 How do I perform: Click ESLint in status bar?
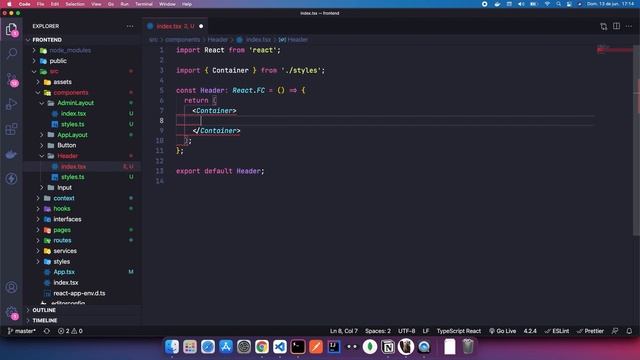coord(557,331)
